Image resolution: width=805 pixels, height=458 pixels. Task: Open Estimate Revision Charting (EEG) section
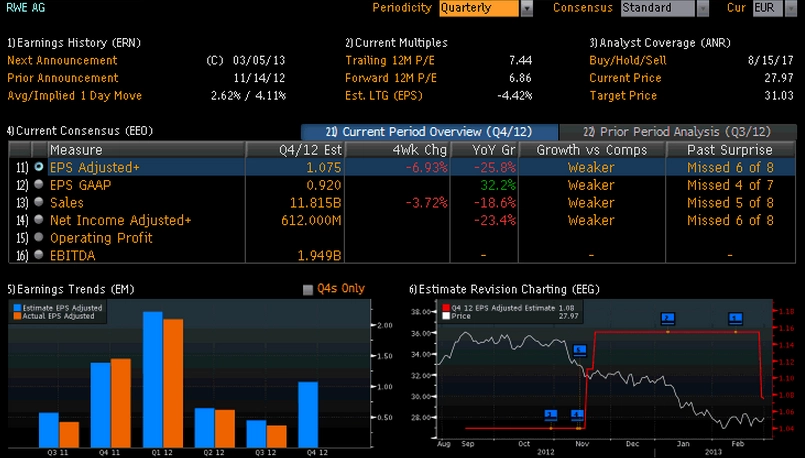[504, 290]
